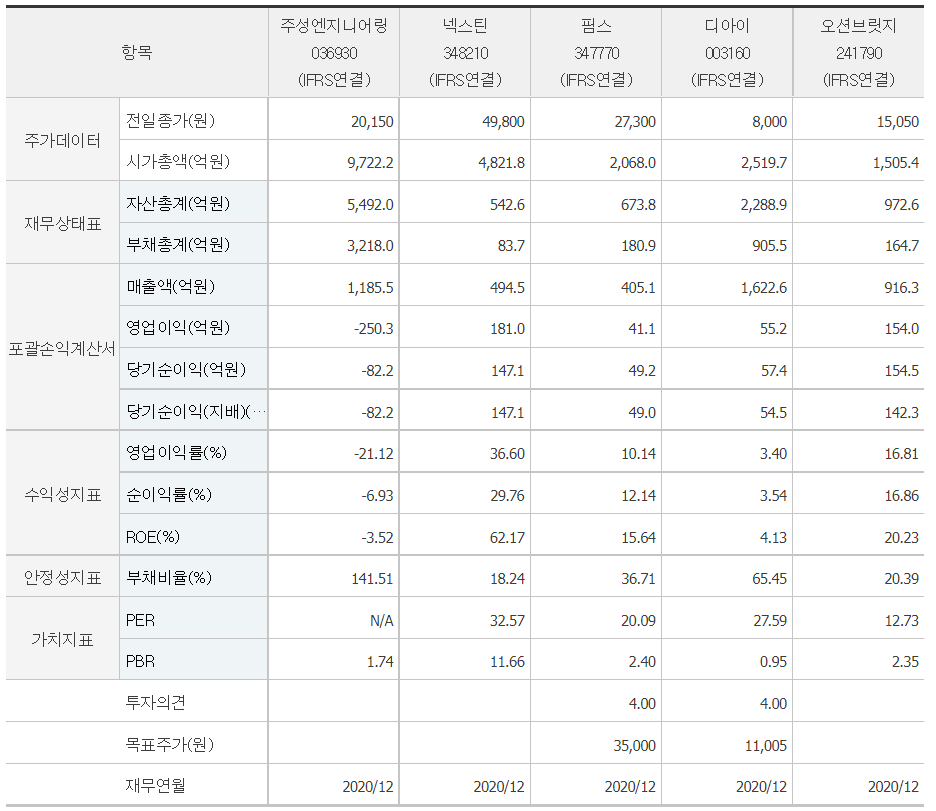Click 펨스 closing price 27,300
This screenshot has height=811, width=936.
point(635,122)
